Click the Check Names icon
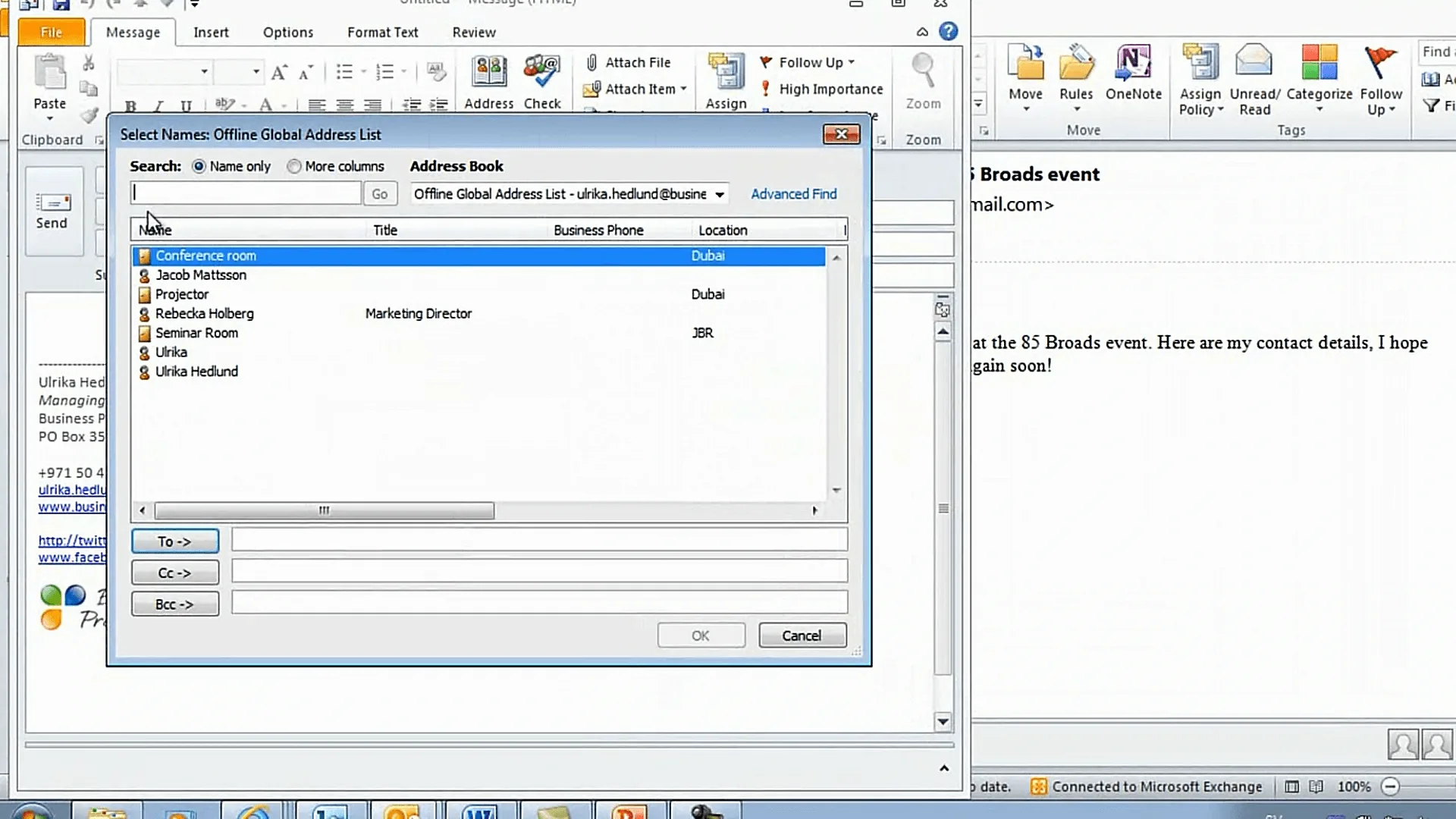This screenshot has width=1456, height=819. coord(542,73)
